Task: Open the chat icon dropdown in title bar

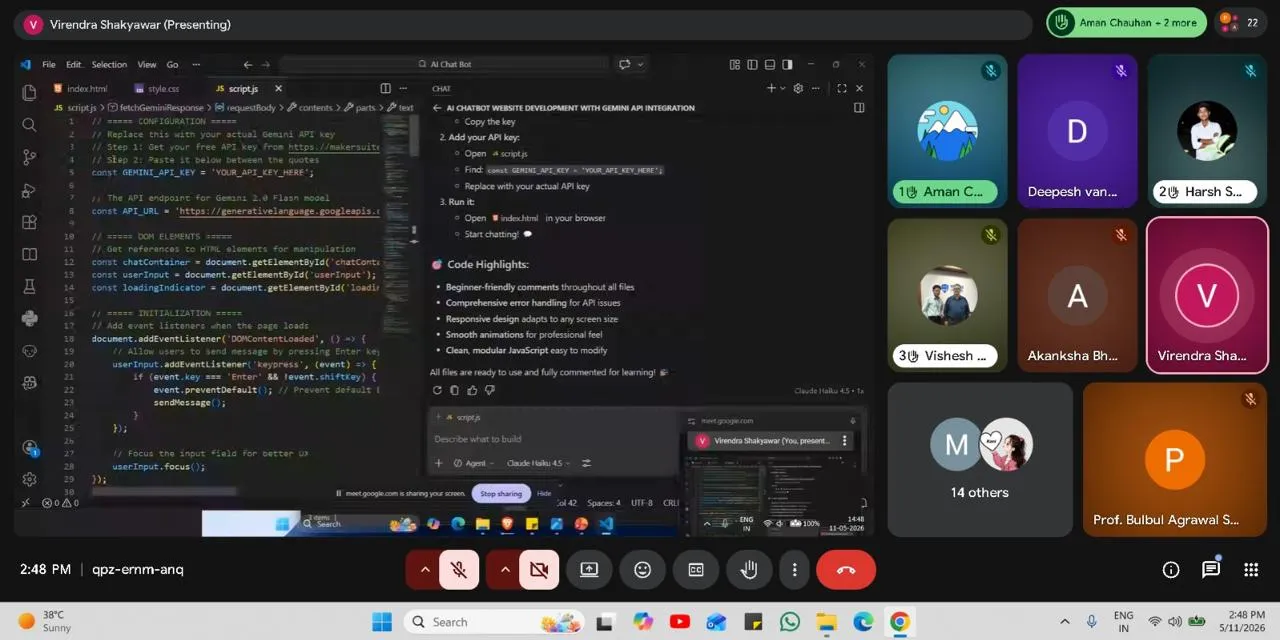Action: pos(640,64)
